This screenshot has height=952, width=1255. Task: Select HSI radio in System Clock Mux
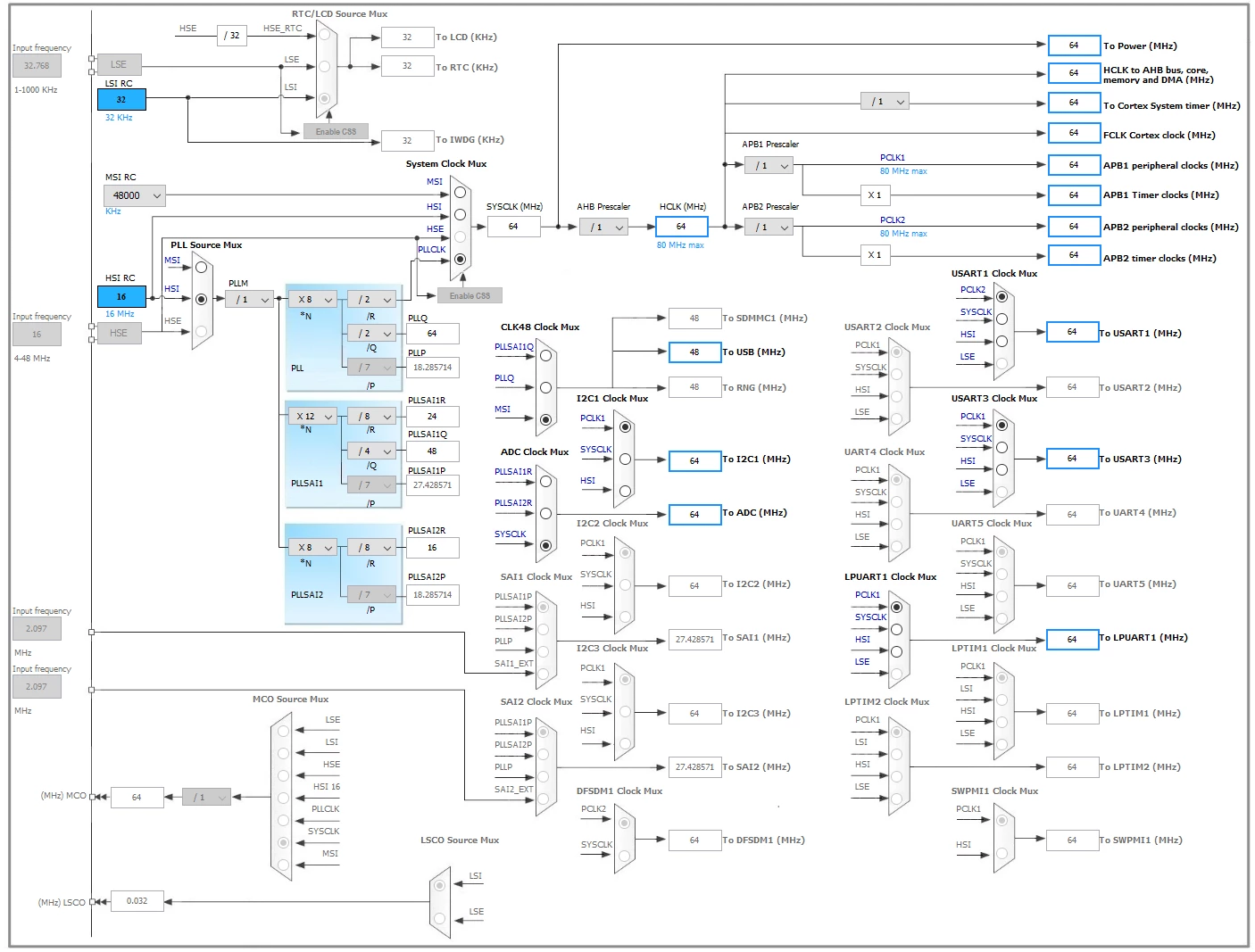460,214
